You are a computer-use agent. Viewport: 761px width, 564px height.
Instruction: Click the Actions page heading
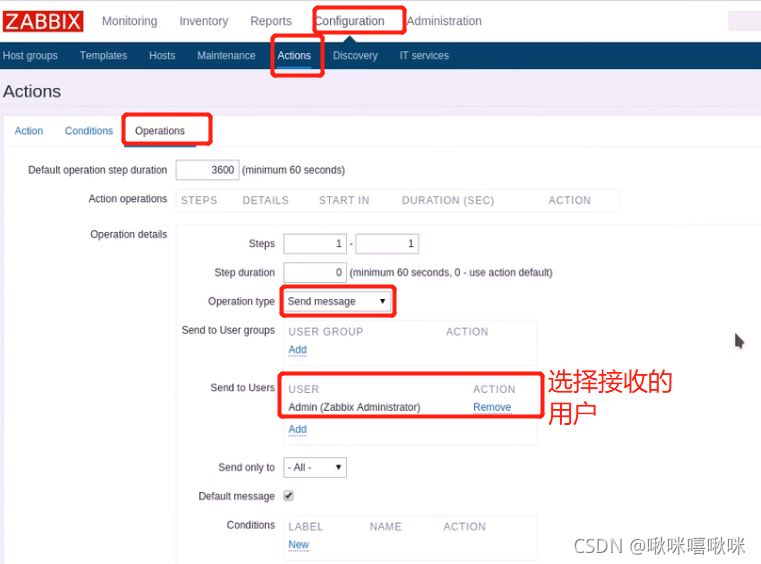32,91
